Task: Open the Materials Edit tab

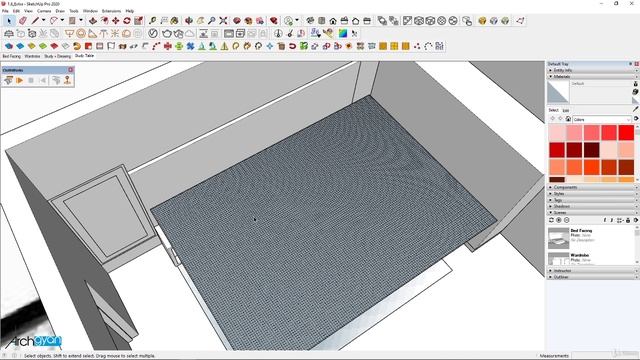Action: (x=566, y=110)
